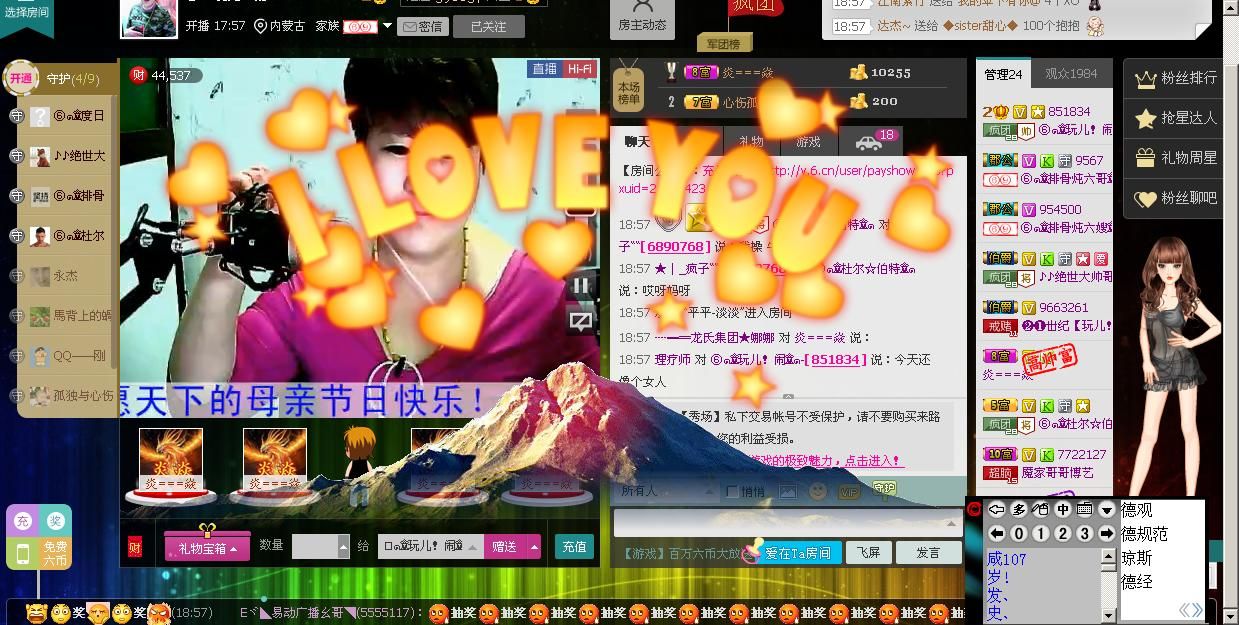The width and height of the screenshot is (1239, 625).
Task: Click the video screen toggle icon below pause
Action: point(580,321)
